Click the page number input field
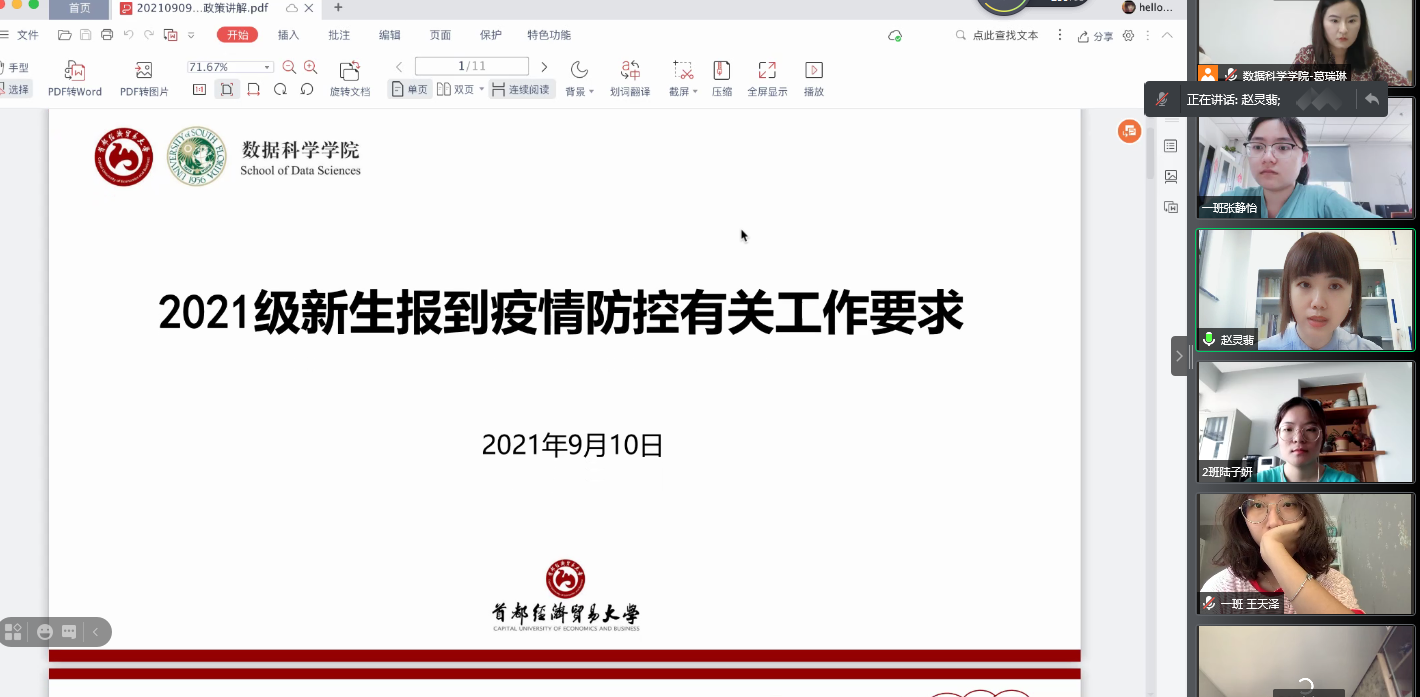The height and width of the screenshot is (697, 1420). (472, 66)
